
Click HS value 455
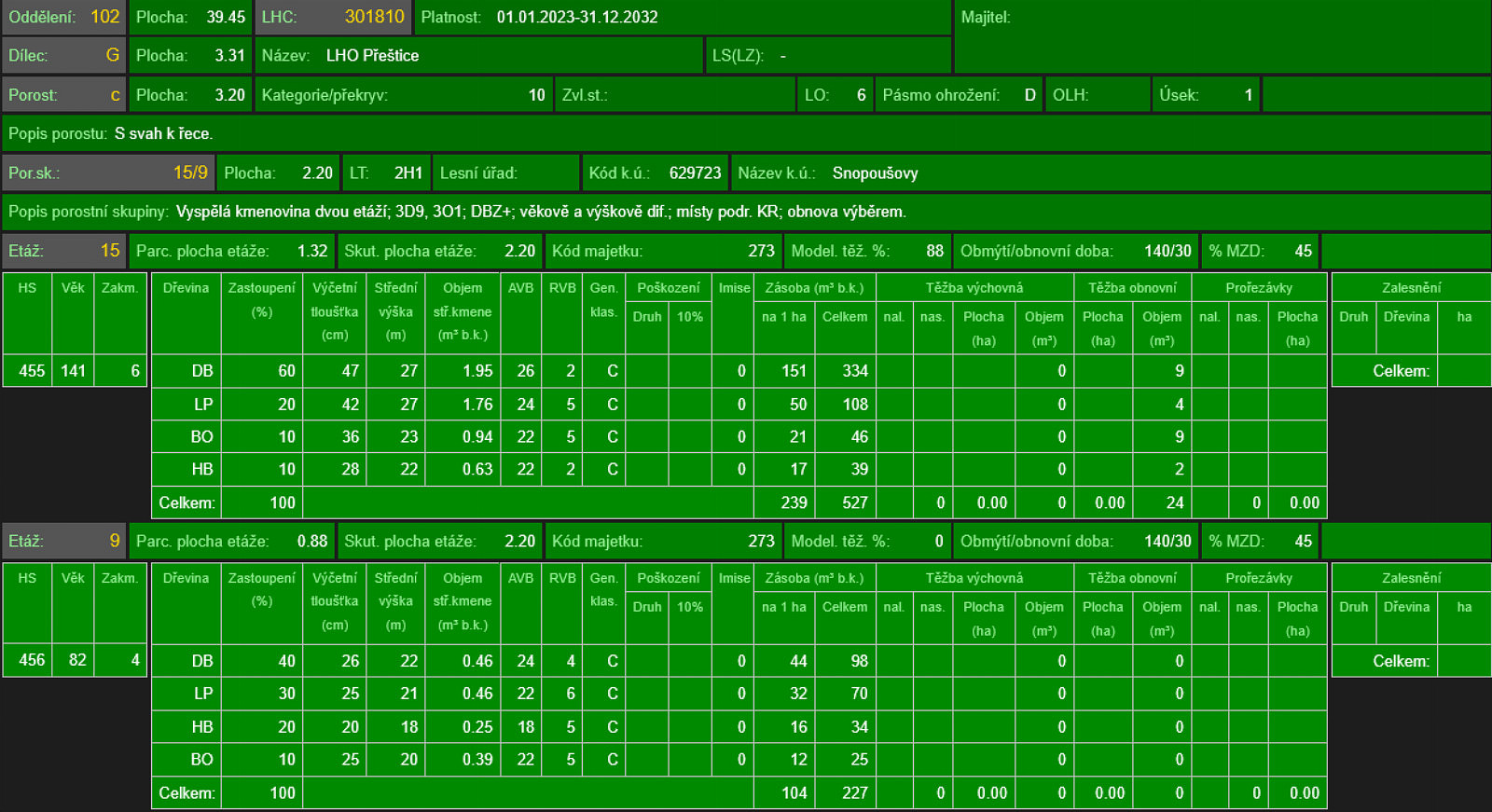pyautogui.click(x=32, y=371)
